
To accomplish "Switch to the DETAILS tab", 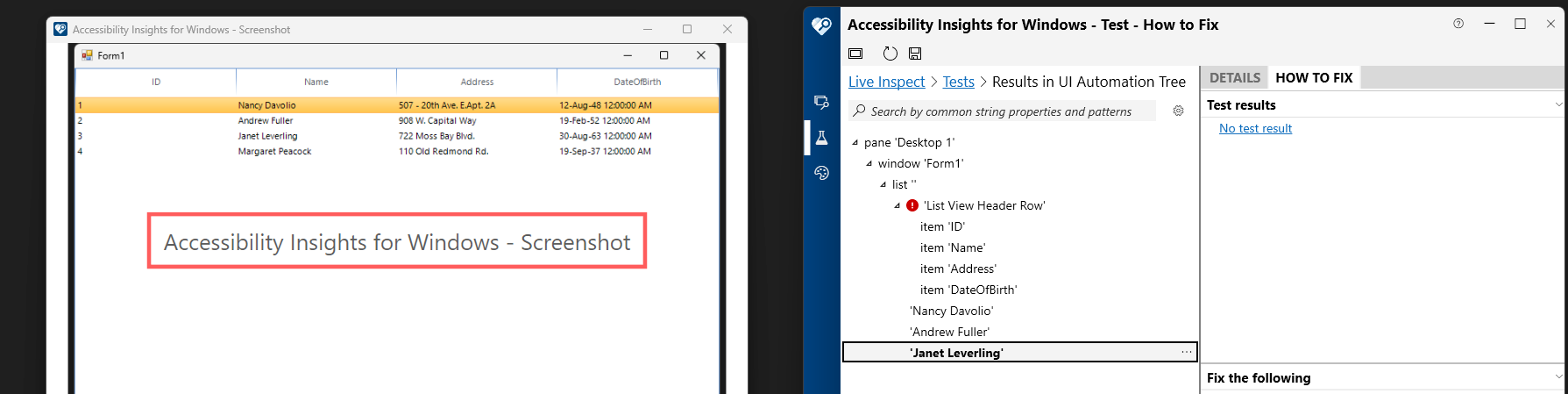I will (1235, 77).
